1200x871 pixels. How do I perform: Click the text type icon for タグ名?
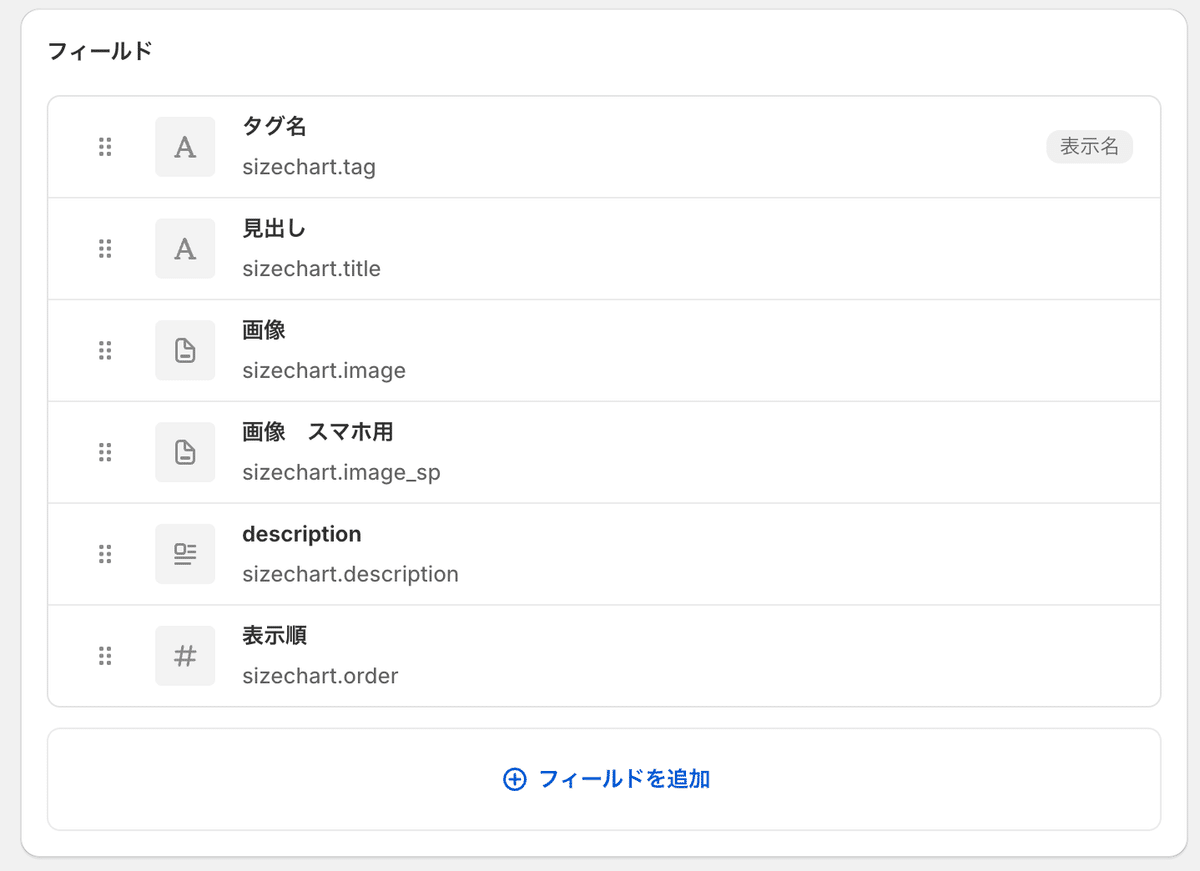(185, 147)
